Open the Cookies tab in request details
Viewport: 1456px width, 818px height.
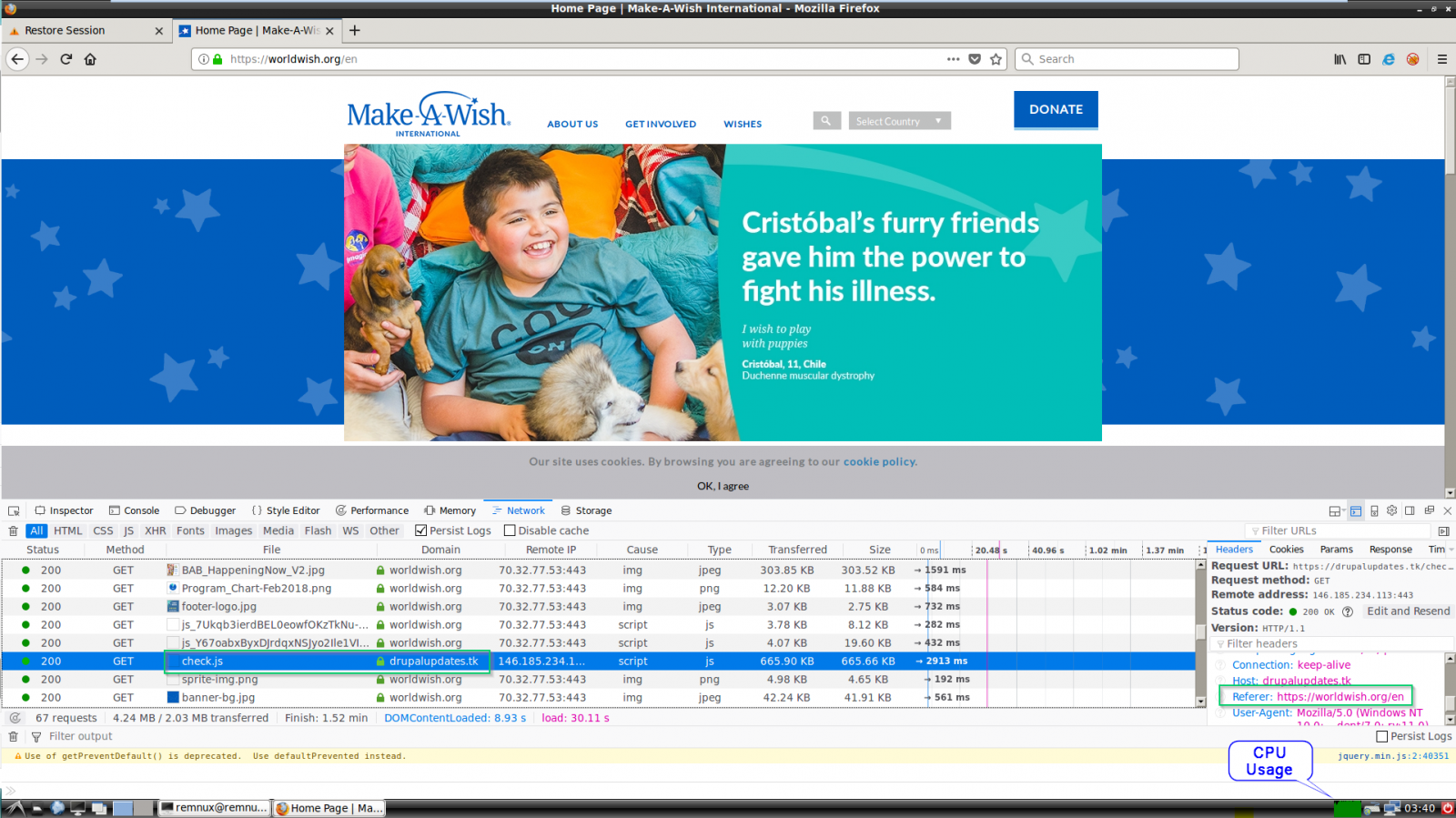(x=1286, y=550)
